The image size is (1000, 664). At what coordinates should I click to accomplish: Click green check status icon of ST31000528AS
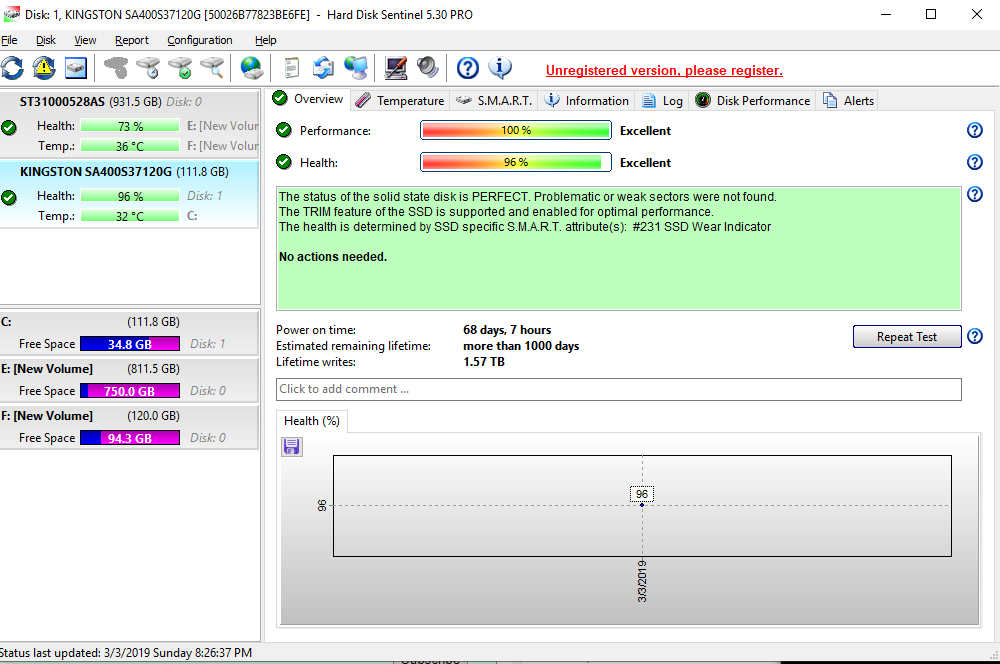click(x=9, y=128)
